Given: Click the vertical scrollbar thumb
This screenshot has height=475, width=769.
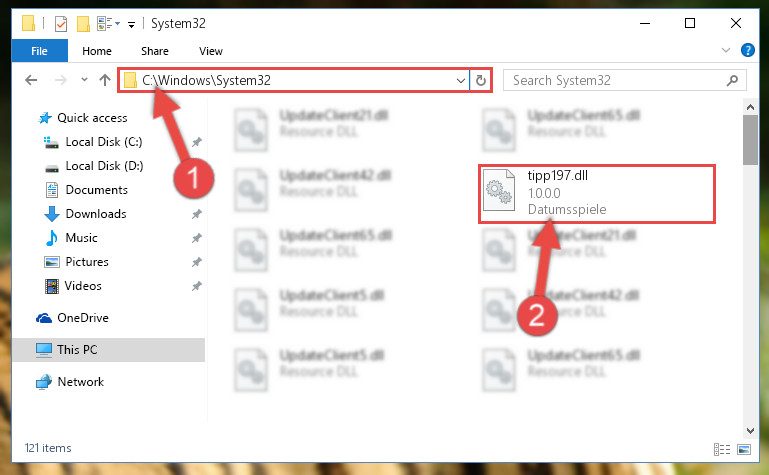Looking at the screenshot, I should 750,140.
